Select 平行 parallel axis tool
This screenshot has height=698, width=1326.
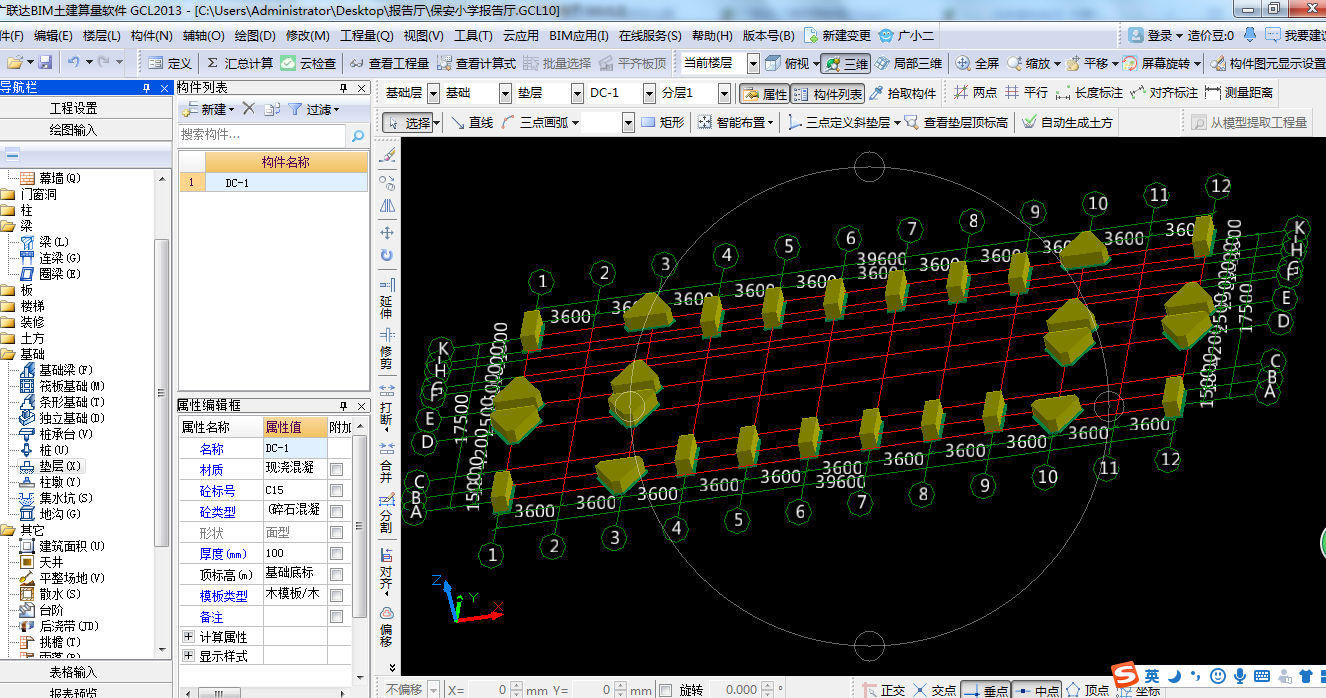coord(1026,92)
